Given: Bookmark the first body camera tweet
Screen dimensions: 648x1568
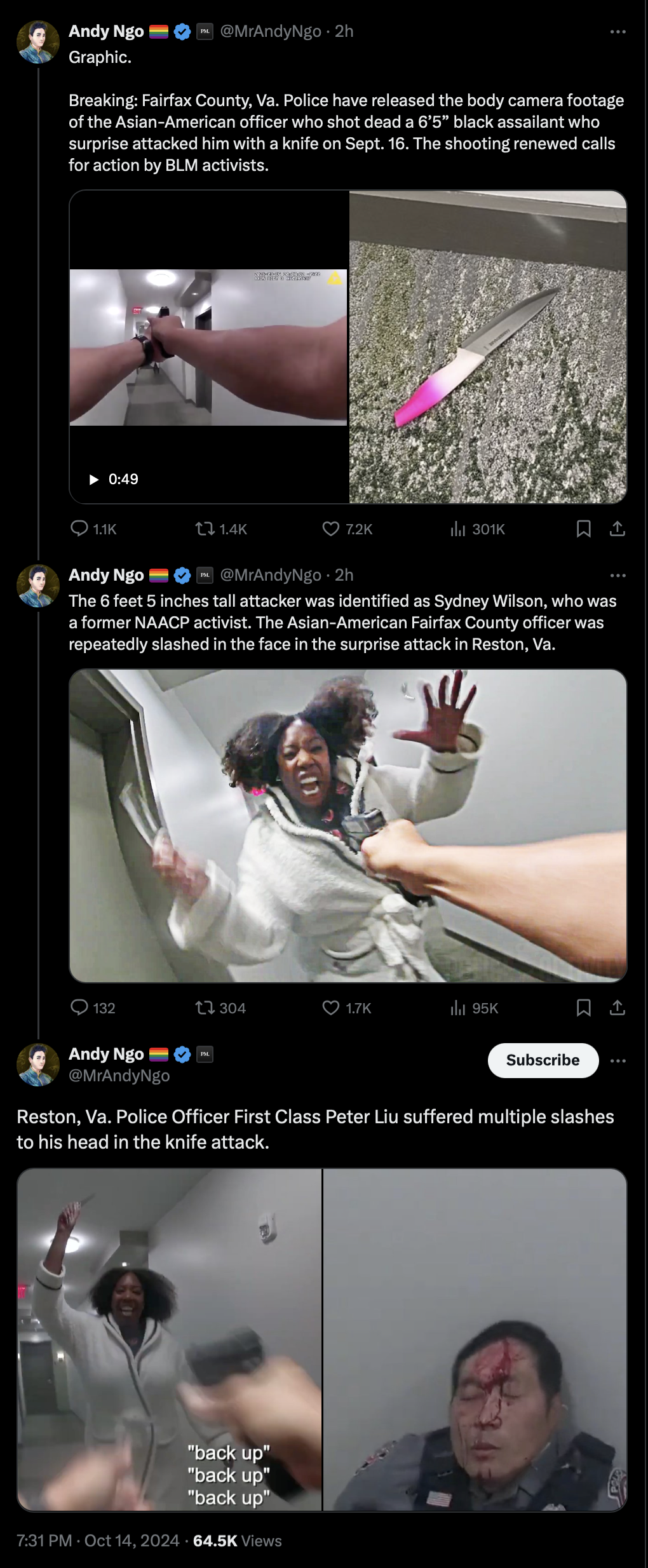Looking at the screenshot, I should (583, 529).
